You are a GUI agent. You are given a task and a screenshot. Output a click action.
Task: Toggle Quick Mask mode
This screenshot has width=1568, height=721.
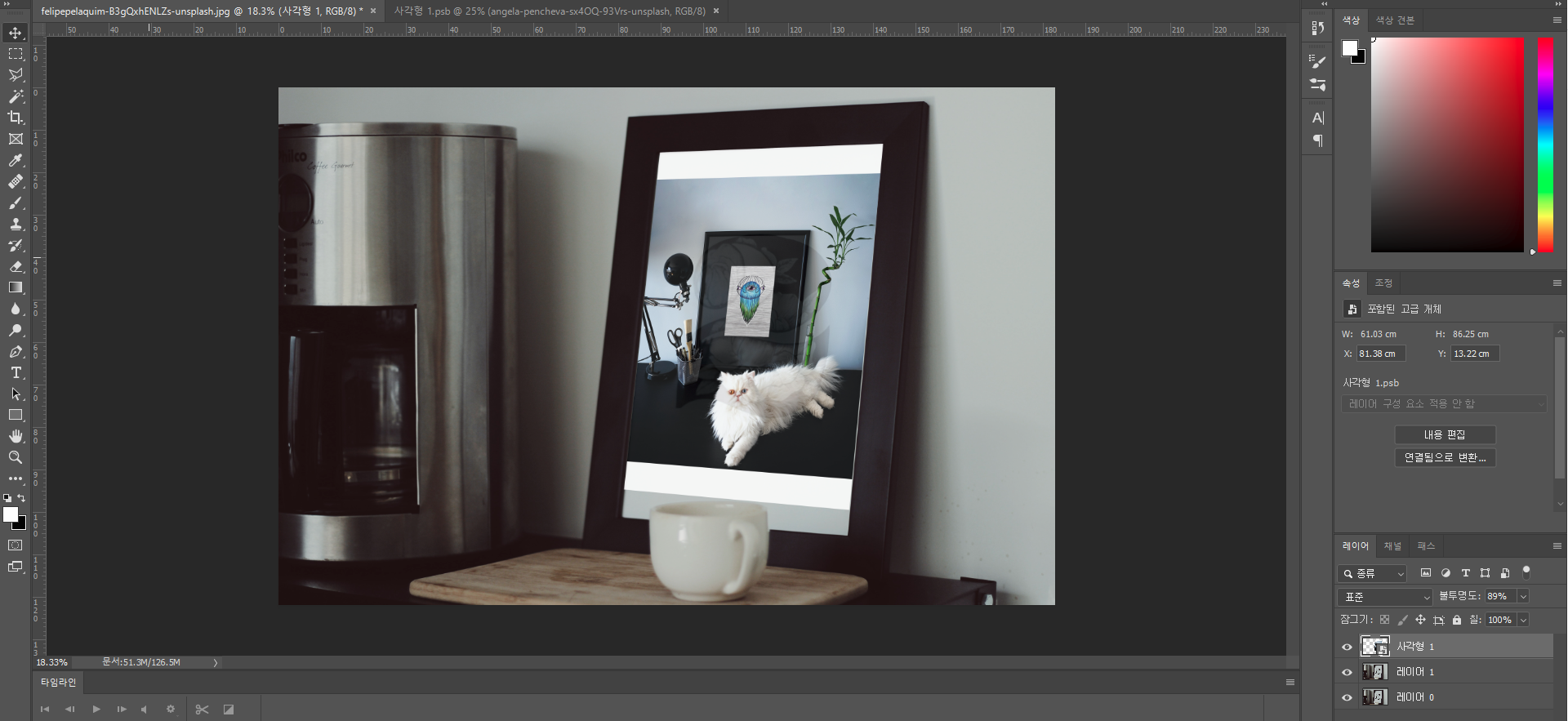click(16, 545)
